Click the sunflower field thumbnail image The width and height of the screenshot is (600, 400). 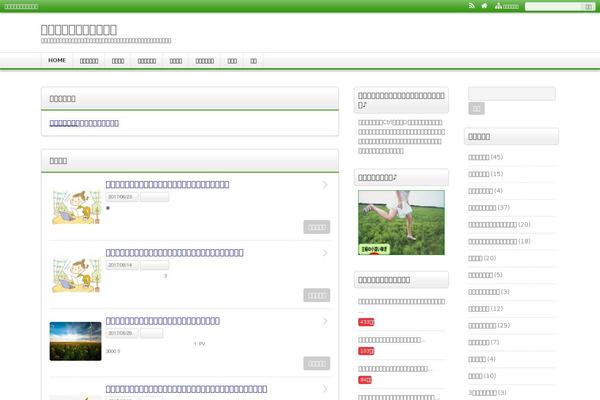[x=75, y=341]
